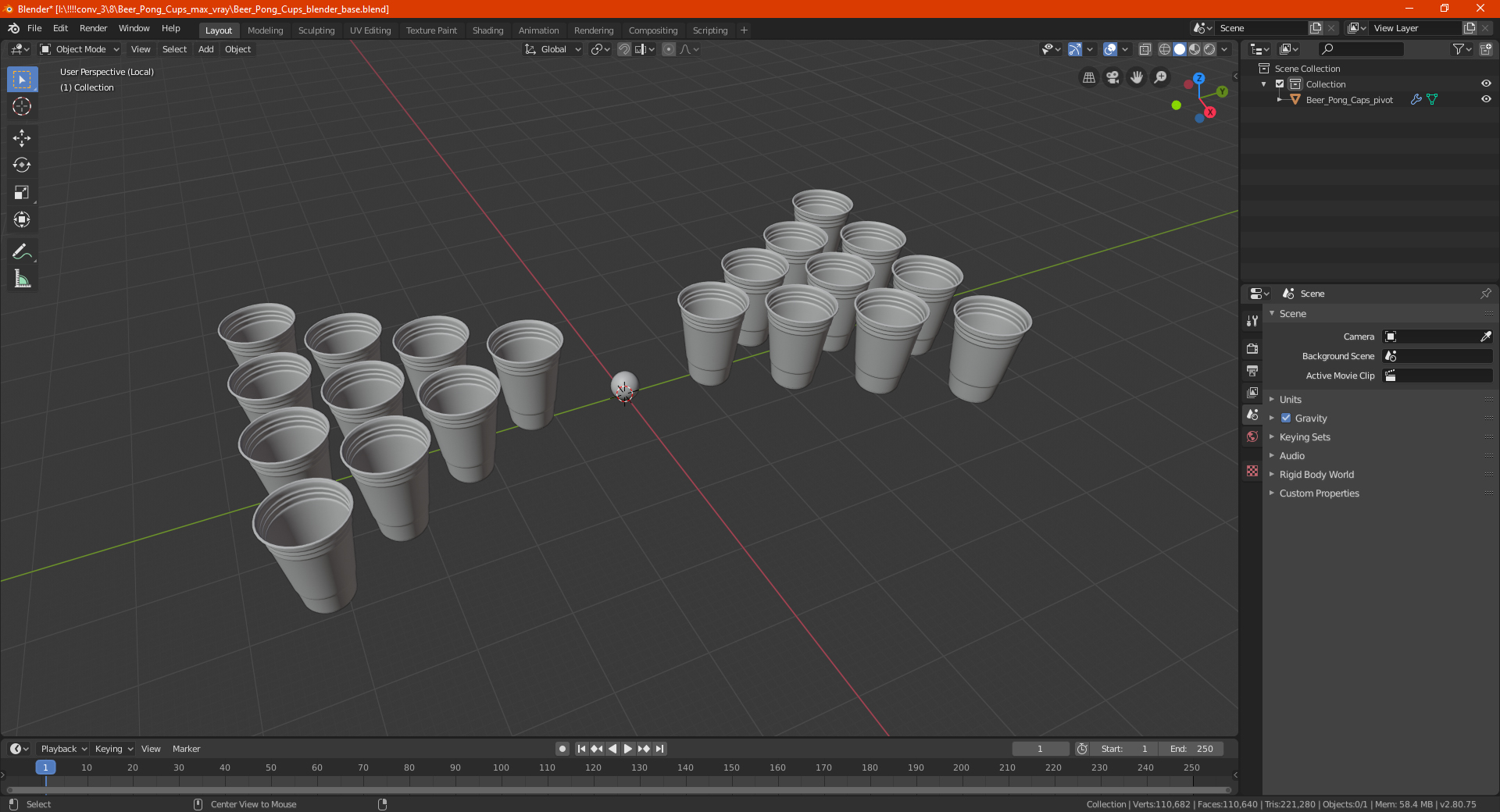Choose the Annotate pencil tool
The image size is (1500, 812).
[22, 251]
